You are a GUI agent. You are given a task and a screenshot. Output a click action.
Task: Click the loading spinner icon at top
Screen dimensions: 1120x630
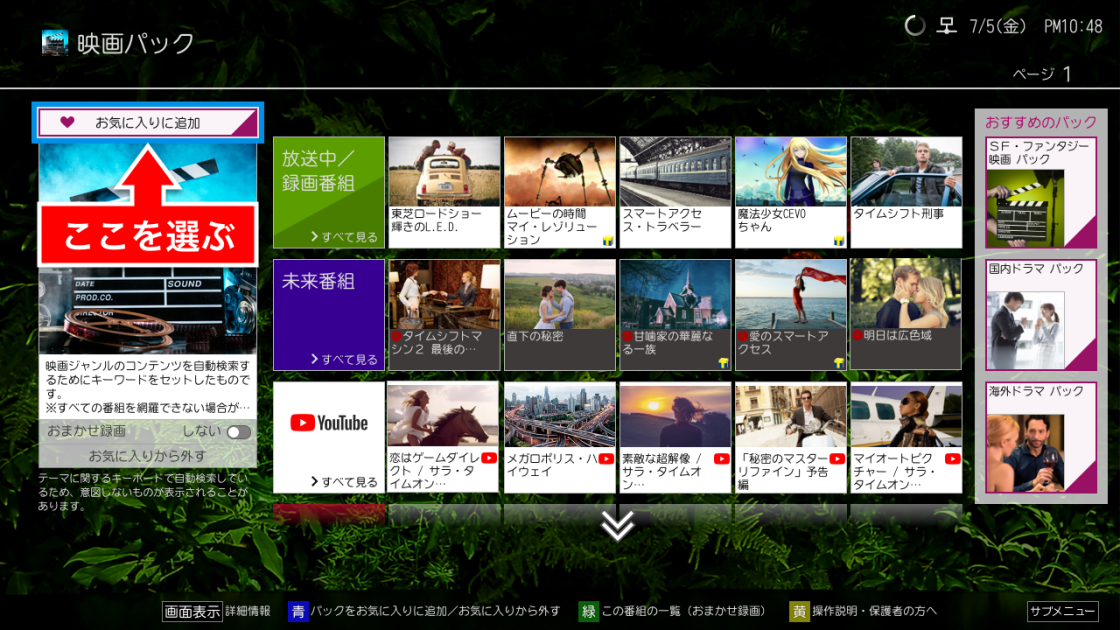(x=914, y=26)
